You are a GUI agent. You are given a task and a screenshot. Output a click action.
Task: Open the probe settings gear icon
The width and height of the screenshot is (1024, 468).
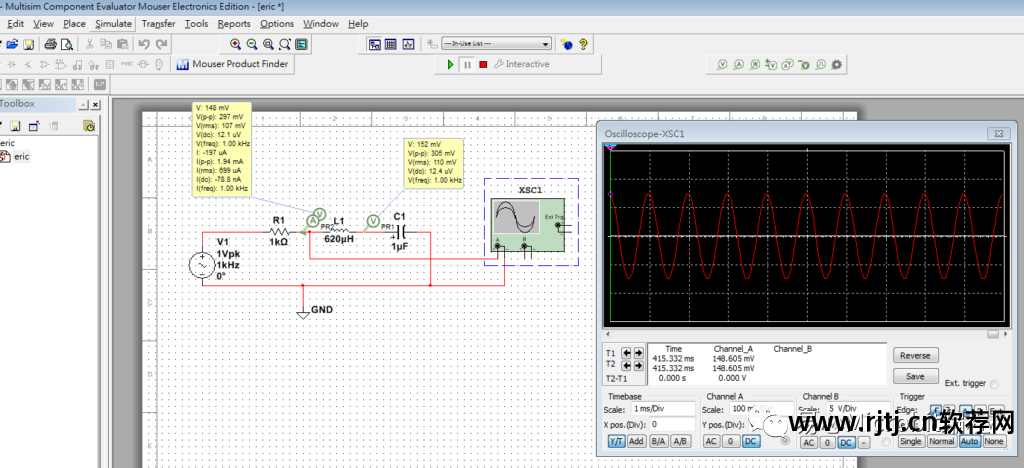pos(837,65)
